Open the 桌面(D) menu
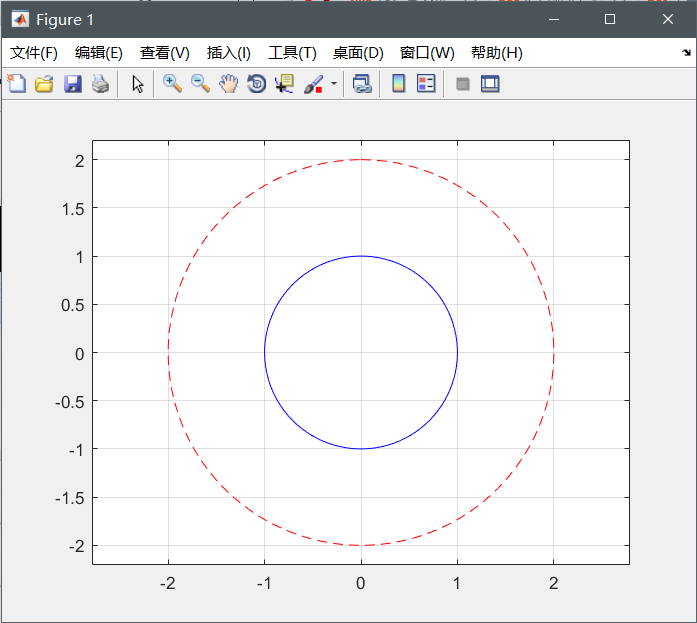Viewport: 697px width, 623px height. point(358,53)
